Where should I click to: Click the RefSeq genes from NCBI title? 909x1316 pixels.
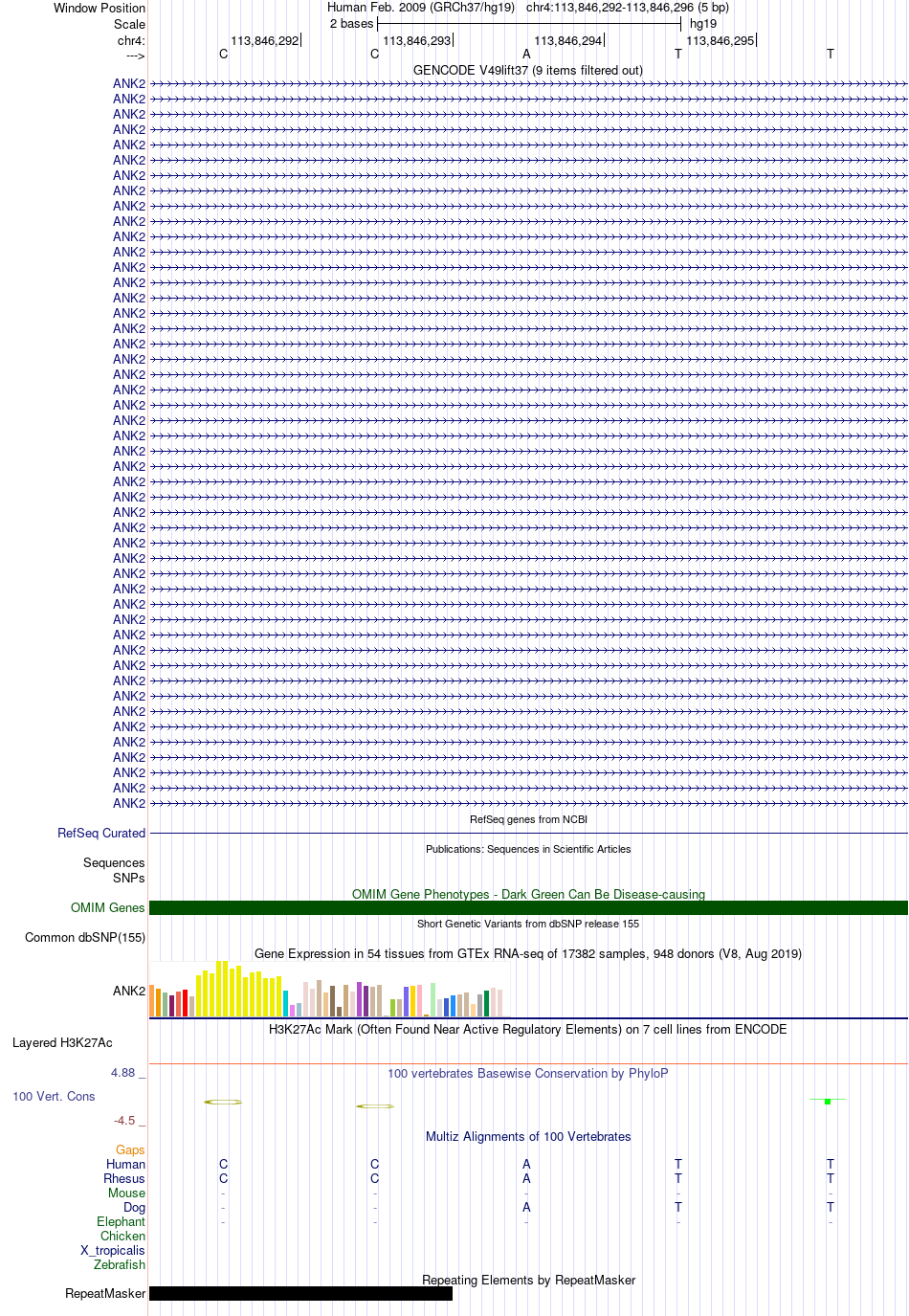coord(528,819)
